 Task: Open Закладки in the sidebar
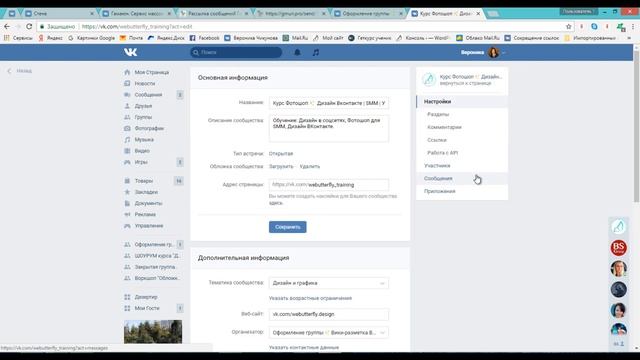click(x=146, y=192)
